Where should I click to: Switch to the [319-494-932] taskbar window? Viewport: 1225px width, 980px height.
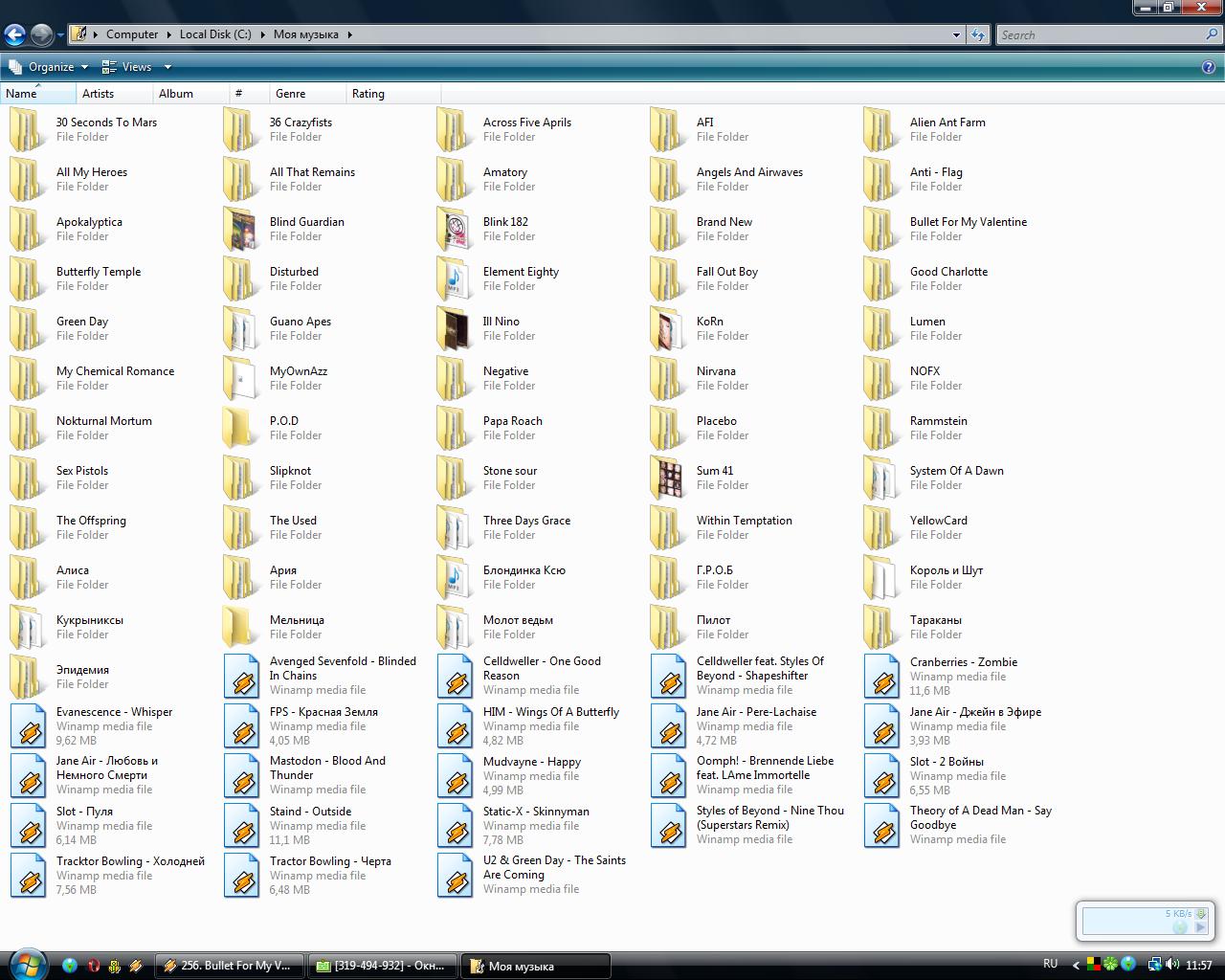384,966
